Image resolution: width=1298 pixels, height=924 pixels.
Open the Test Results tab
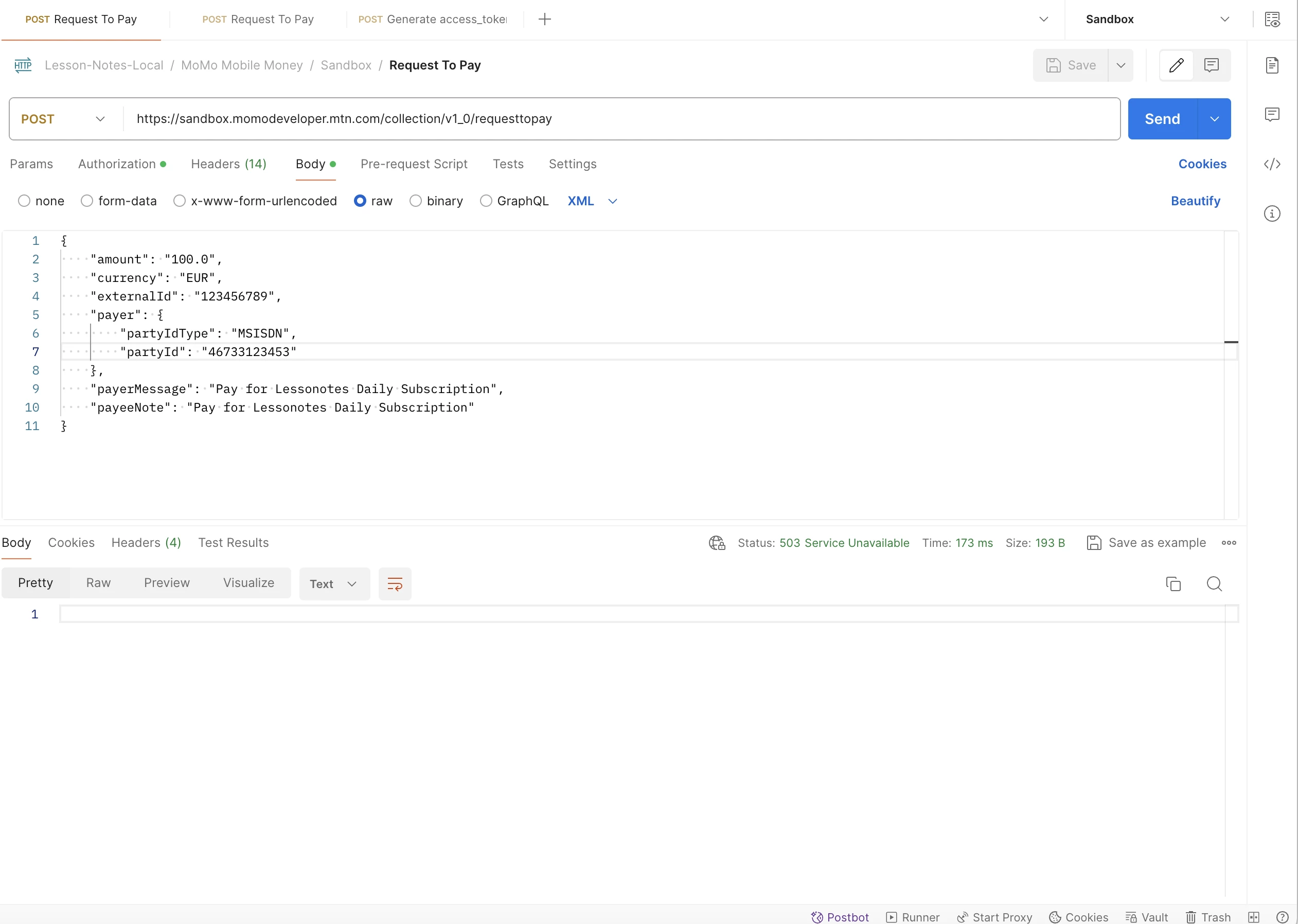click(233, 543)
